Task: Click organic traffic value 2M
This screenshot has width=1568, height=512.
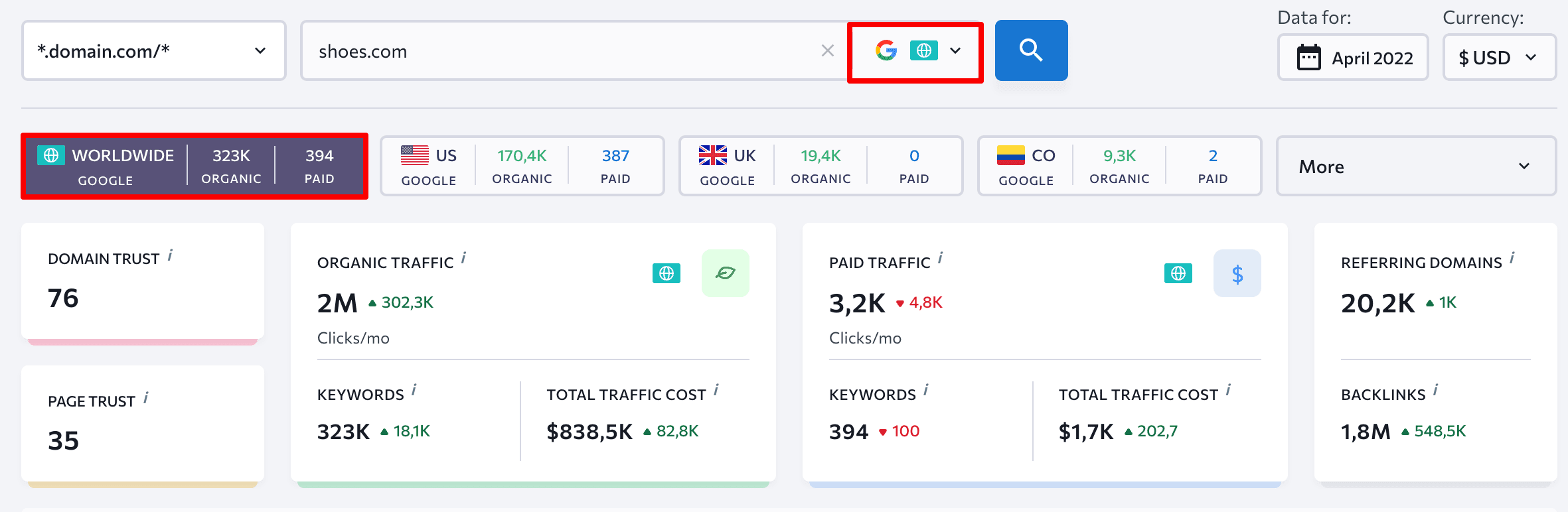Action: (337, 303)
